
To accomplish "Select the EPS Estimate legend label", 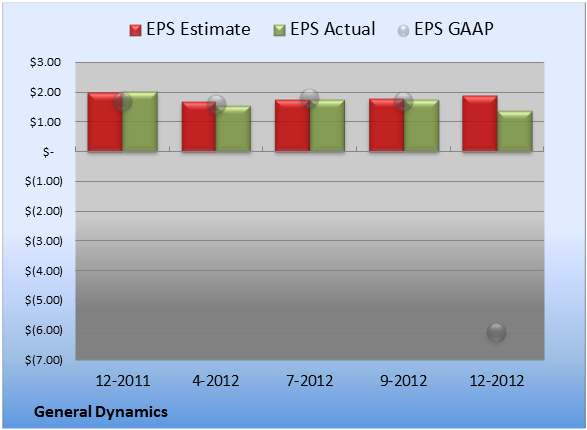I will tap(198, 29).
